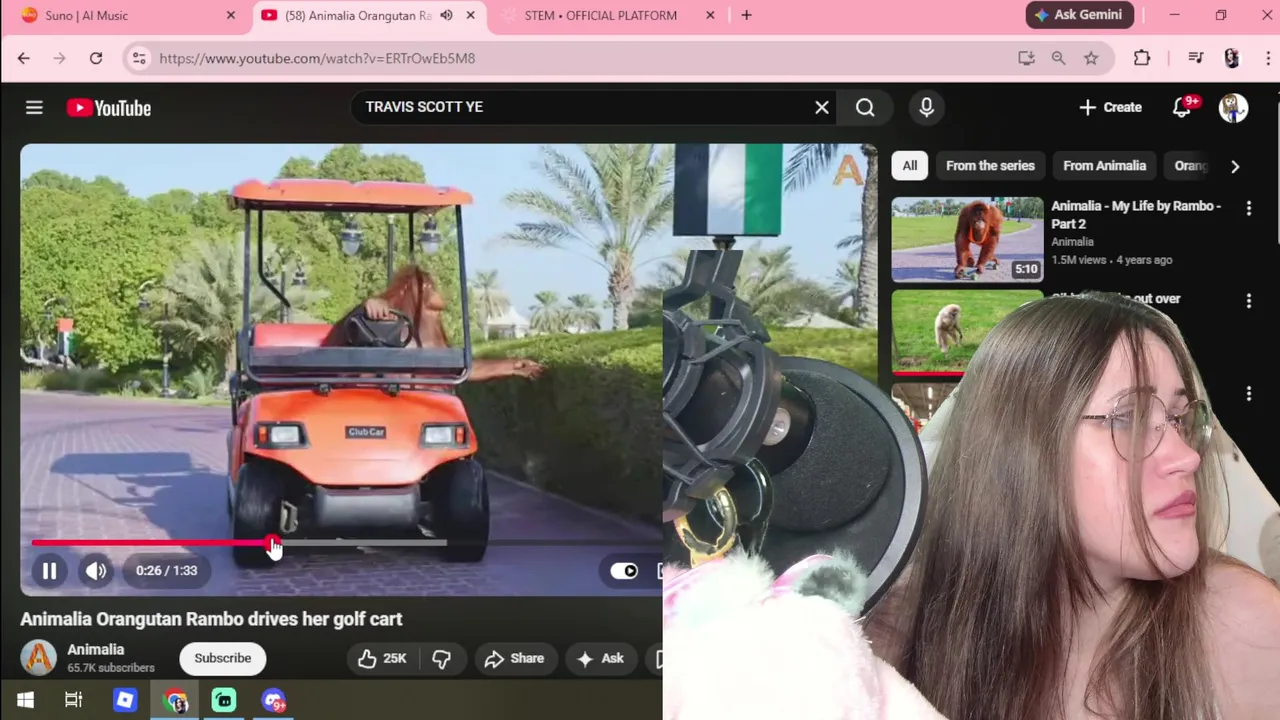The height and width of the screenshot is (720, 1280).
Task: Open the YouTube hamburger guide menu
Action: (x=34, y=107)
